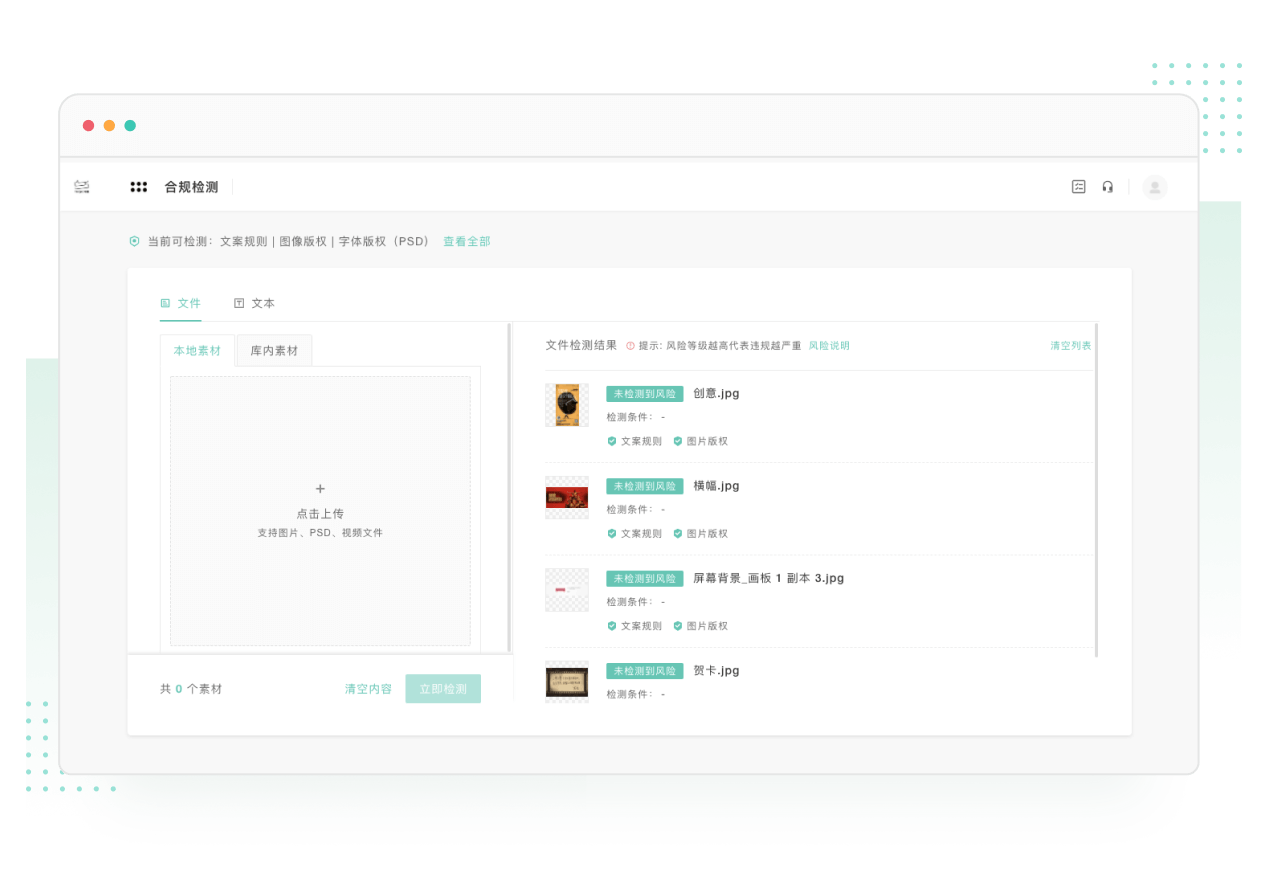Click the 点击上传 upload area
This screenshot has height=880, width=1280.
coord(320,511)
